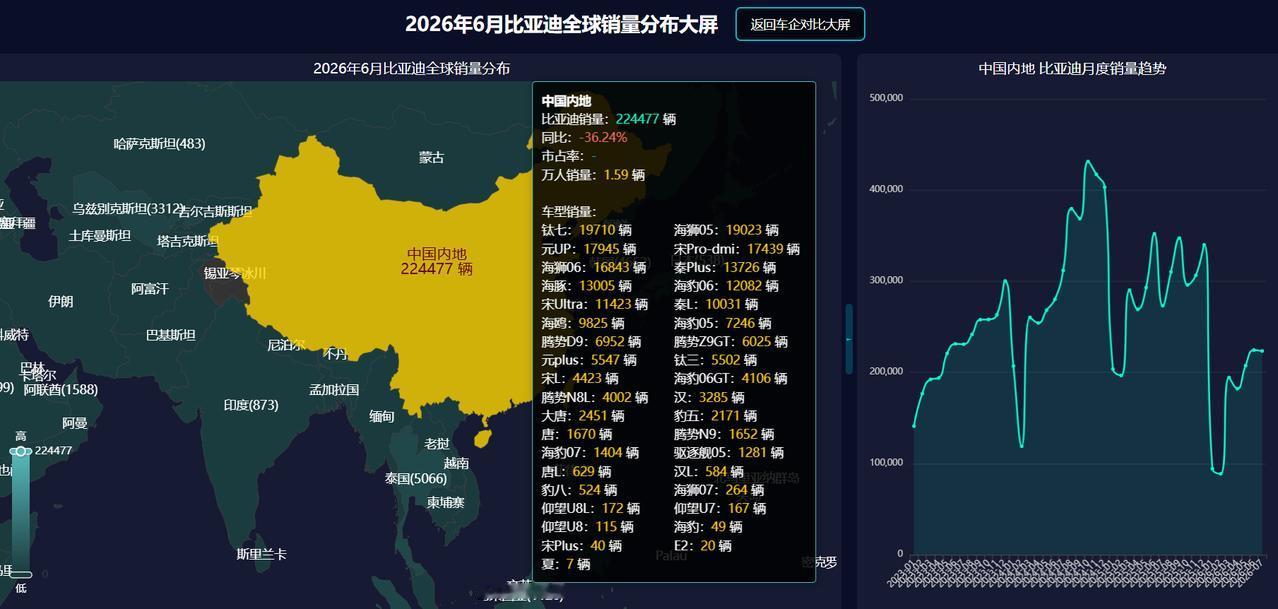1278x609 pixels.
Task: Select the upper handle of the sales range slider
Action: pyautogui.click(x=20, y=452)
